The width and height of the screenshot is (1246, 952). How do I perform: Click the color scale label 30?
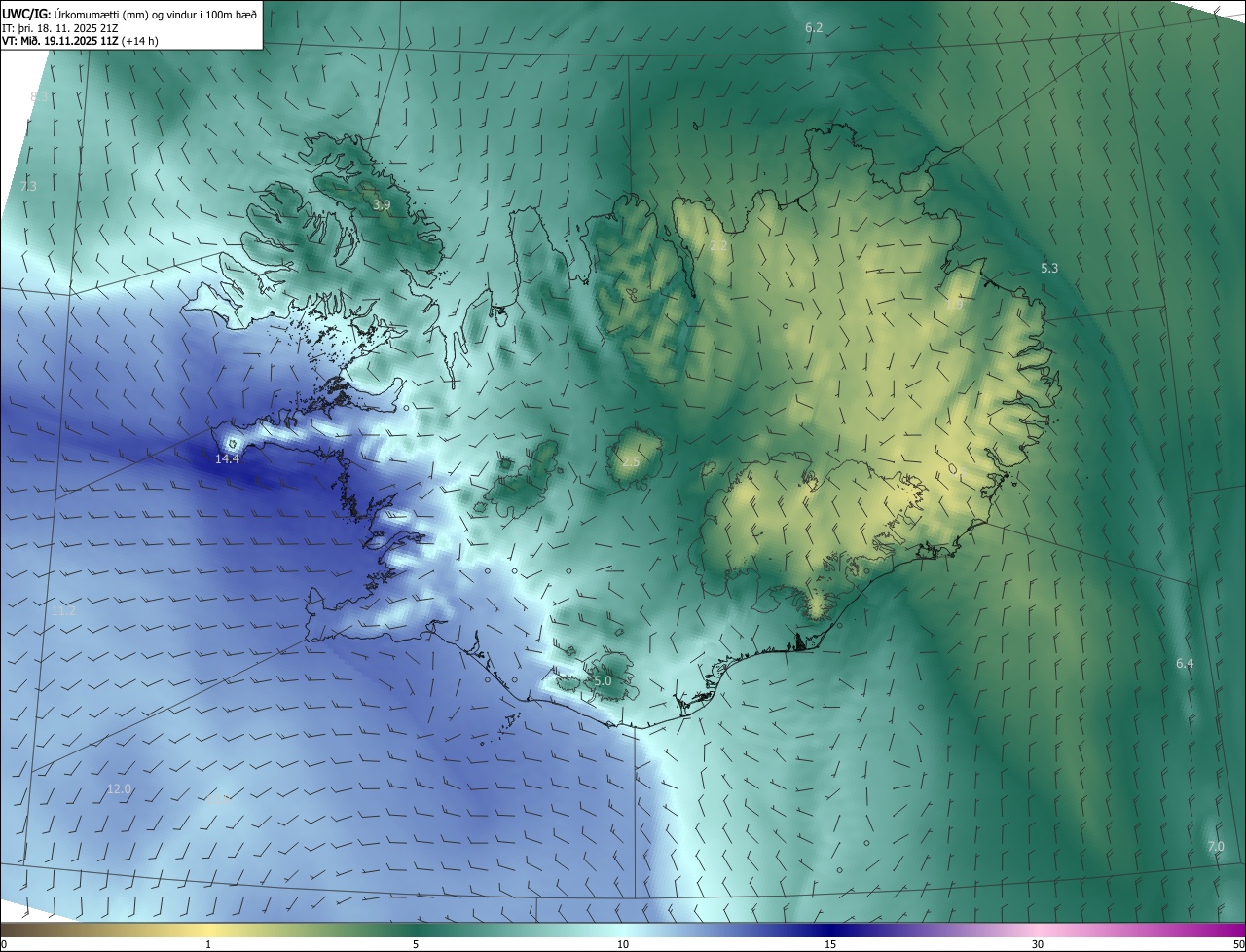[x=1038, y=944]
